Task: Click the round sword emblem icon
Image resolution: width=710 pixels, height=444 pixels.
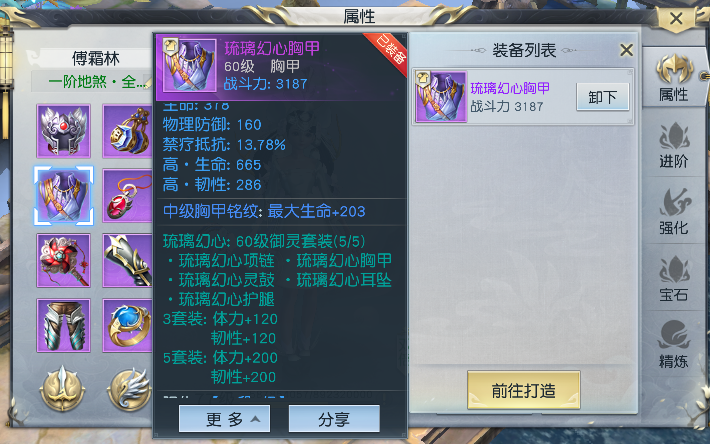Action: [x=62, y=389]
